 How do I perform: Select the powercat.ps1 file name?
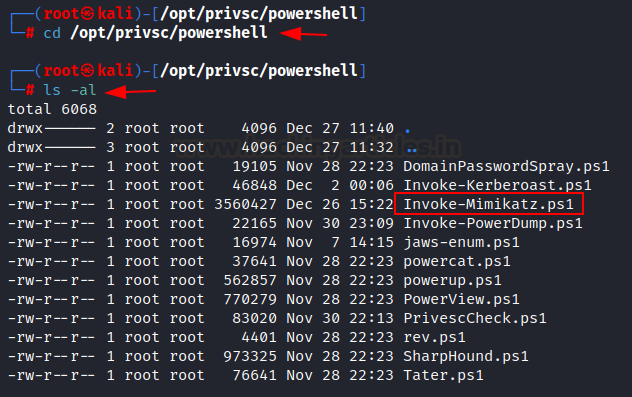pos(457,261)
